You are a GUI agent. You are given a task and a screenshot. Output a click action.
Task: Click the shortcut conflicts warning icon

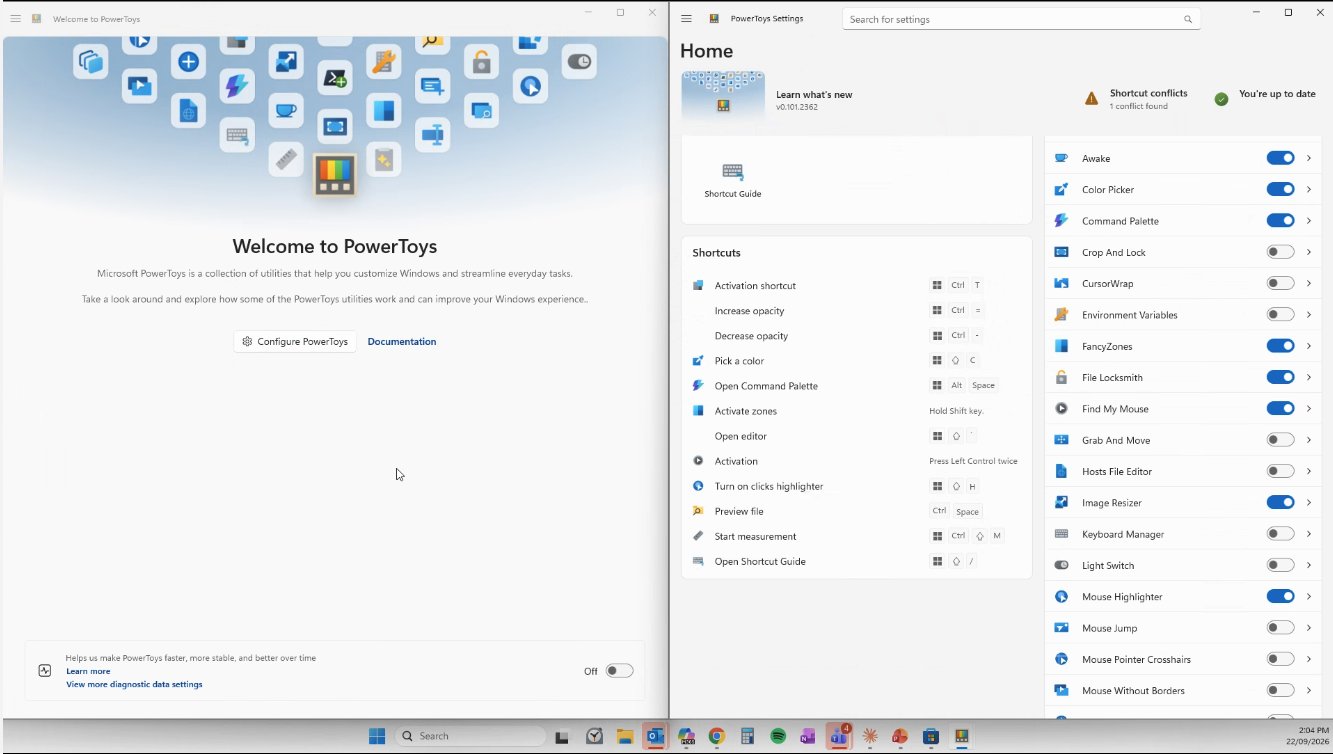1092,99
